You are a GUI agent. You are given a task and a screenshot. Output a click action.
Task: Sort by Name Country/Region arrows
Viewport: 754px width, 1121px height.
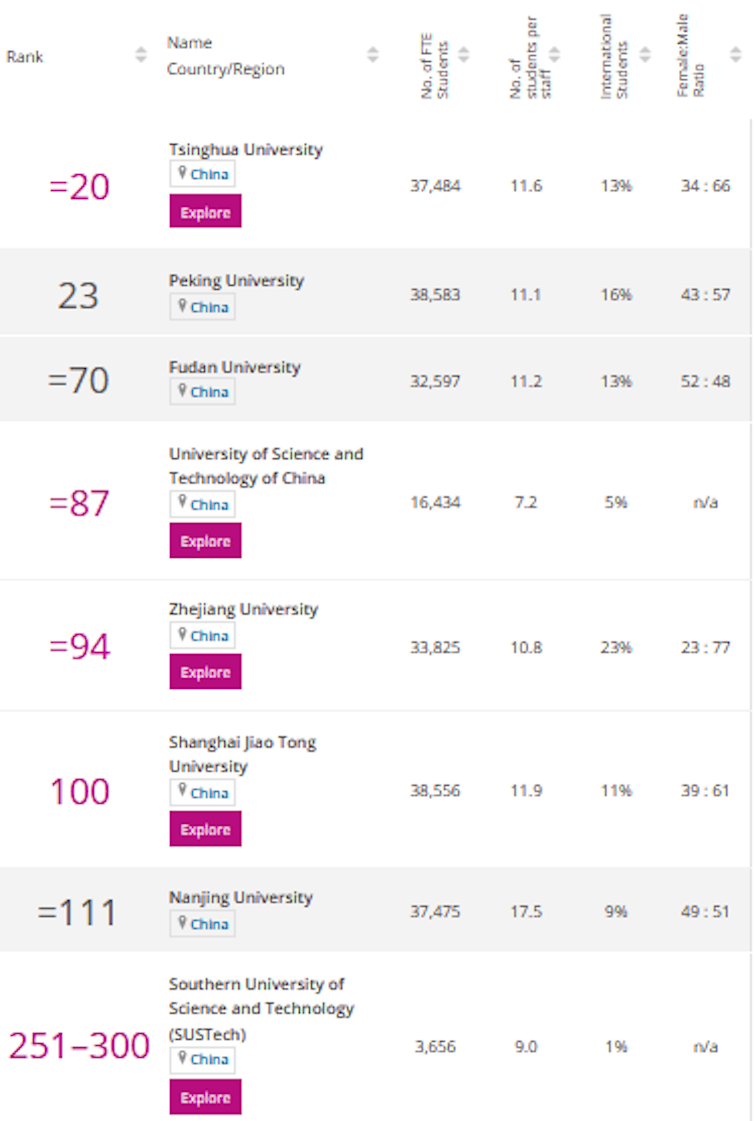[372, 54]
